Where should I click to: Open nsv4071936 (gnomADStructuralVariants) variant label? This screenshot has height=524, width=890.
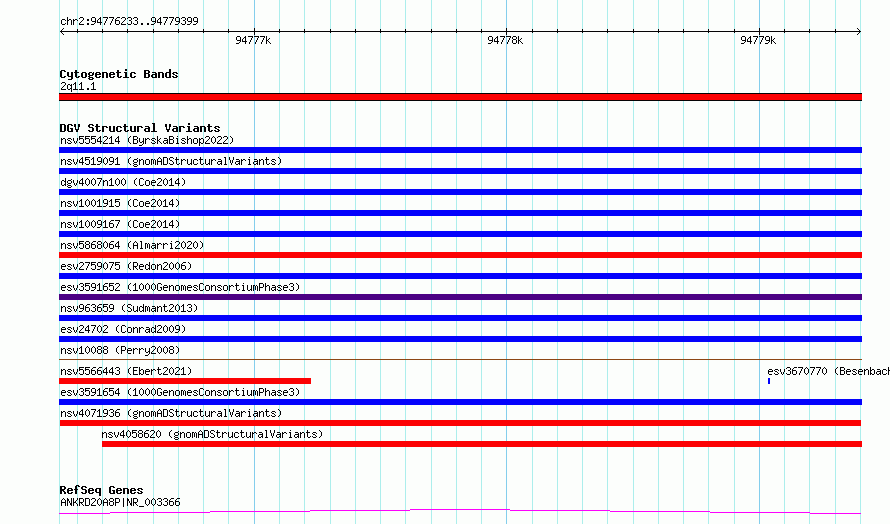171,413
